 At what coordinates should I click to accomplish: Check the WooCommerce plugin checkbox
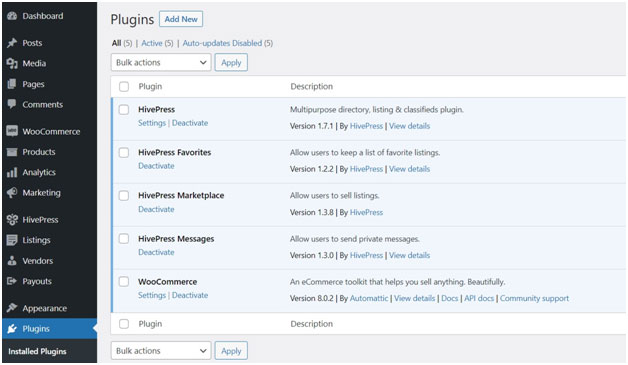(124, 282)
